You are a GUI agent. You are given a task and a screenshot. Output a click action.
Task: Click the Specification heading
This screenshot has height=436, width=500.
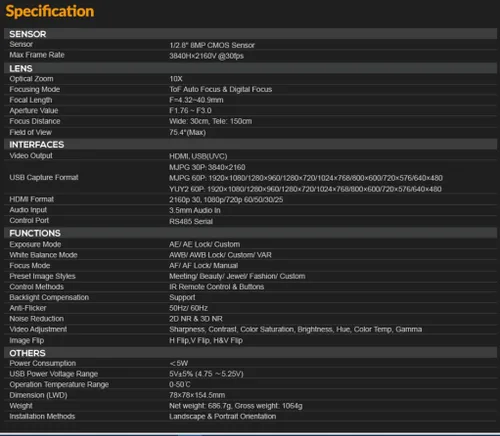point(50,11)
